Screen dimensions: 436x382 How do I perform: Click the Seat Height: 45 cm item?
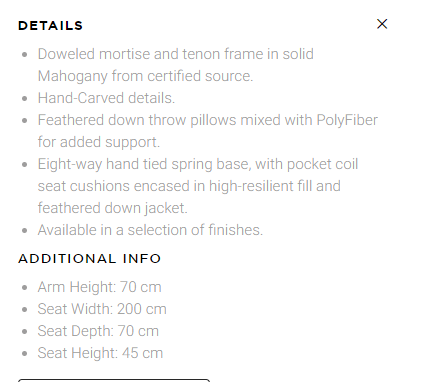coord(100,353)
